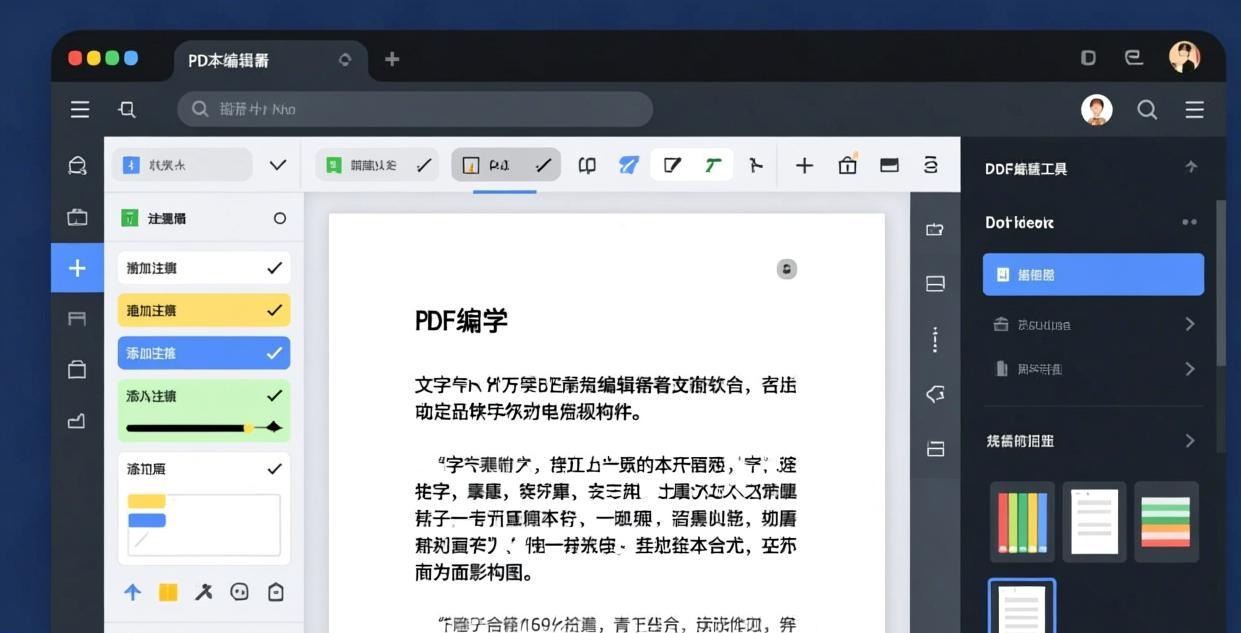Click the face icon below the annotation list
Screen dimensions: 1241x633
pos(239,592)
